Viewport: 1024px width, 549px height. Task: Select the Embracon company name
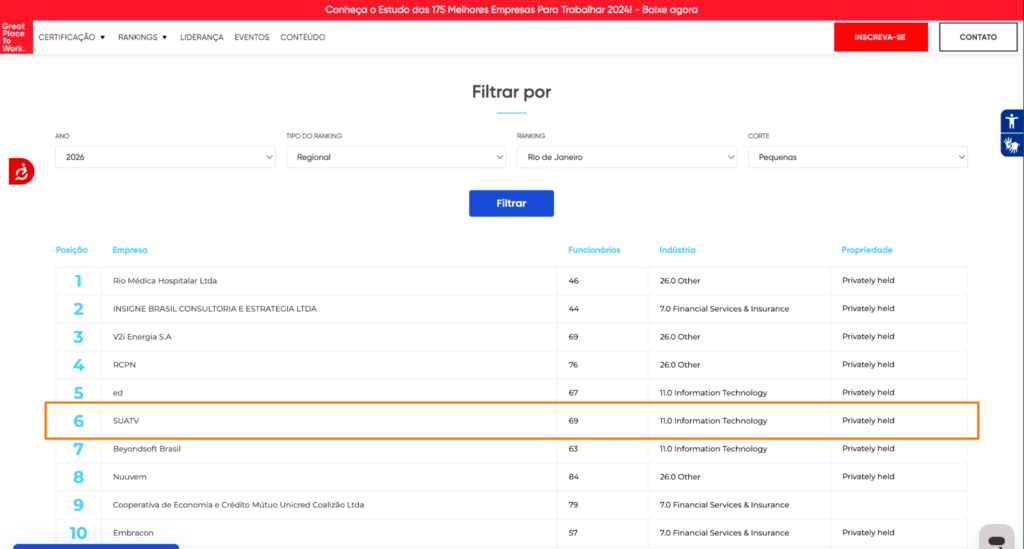pos(133,533)
